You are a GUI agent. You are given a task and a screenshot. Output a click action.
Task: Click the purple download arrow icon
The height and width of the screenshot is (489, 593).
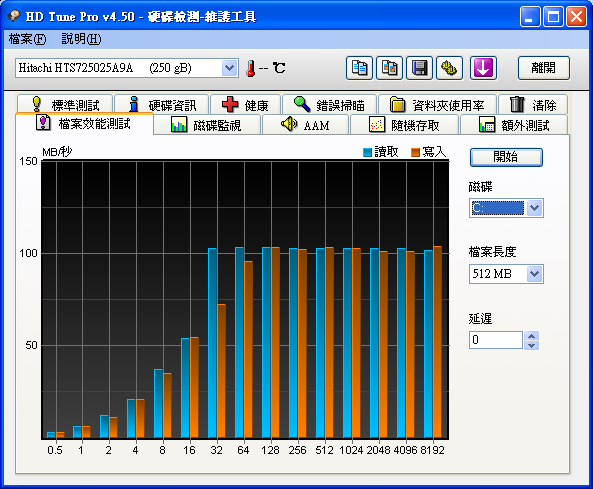483,68
